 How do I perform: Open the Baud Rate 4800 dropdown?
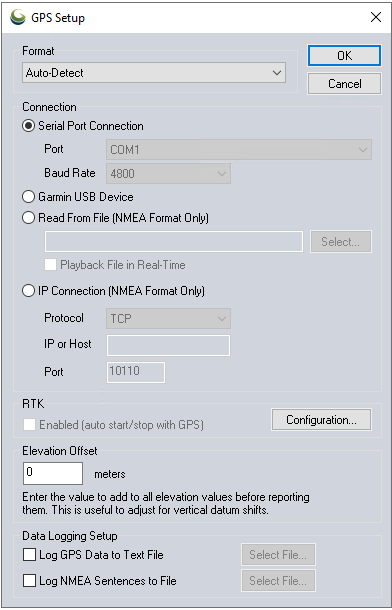pyautogui.click(x=168, y=174)
